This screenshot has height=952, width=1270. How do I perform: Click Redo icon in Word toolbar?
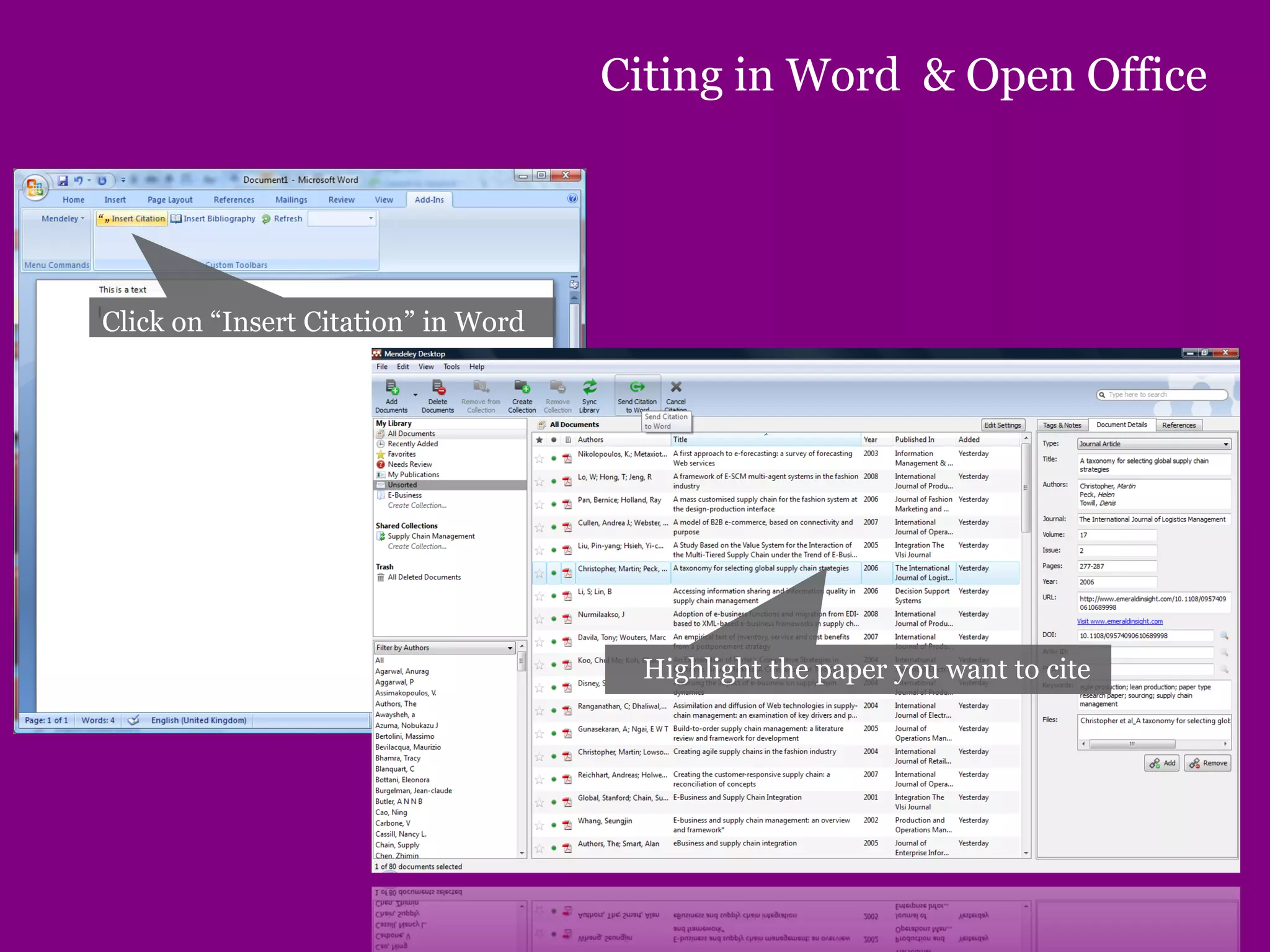click(102, 180)
